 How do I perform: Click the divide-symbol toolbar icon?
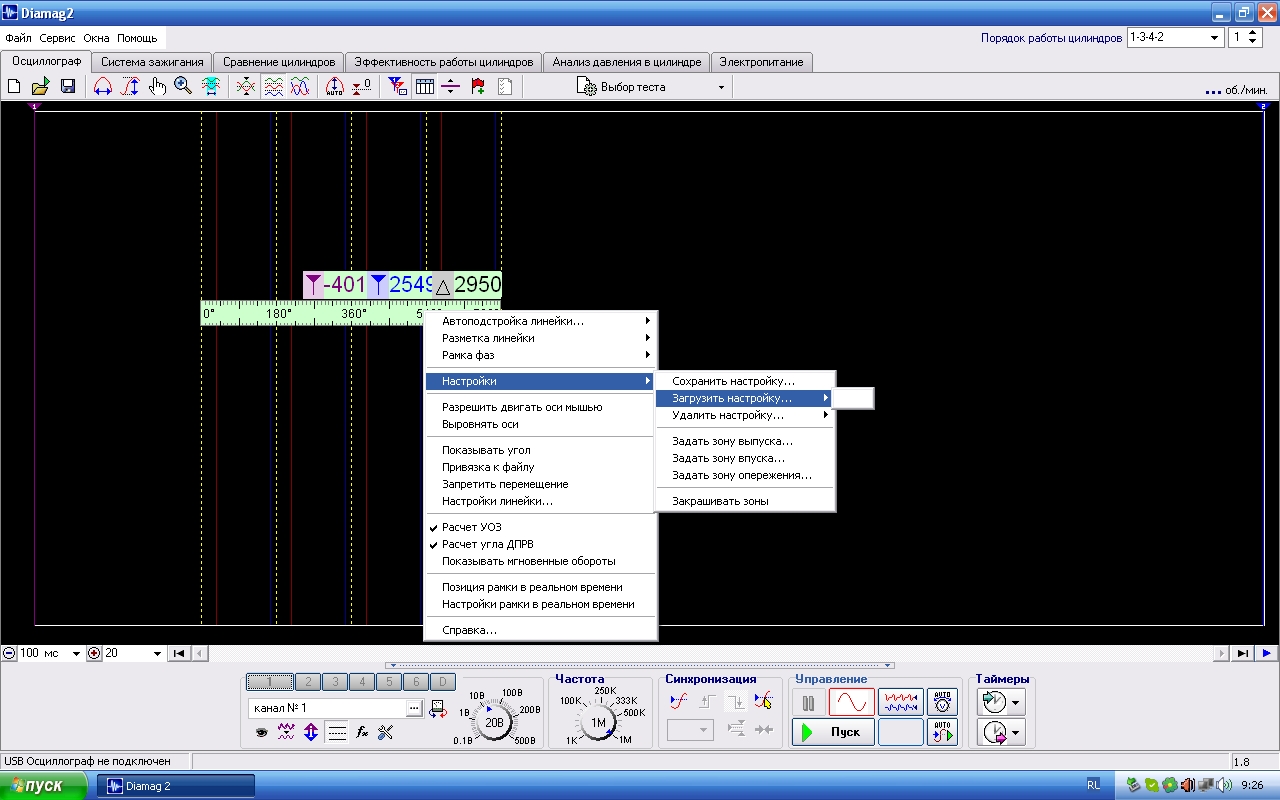tap(451, 87)
